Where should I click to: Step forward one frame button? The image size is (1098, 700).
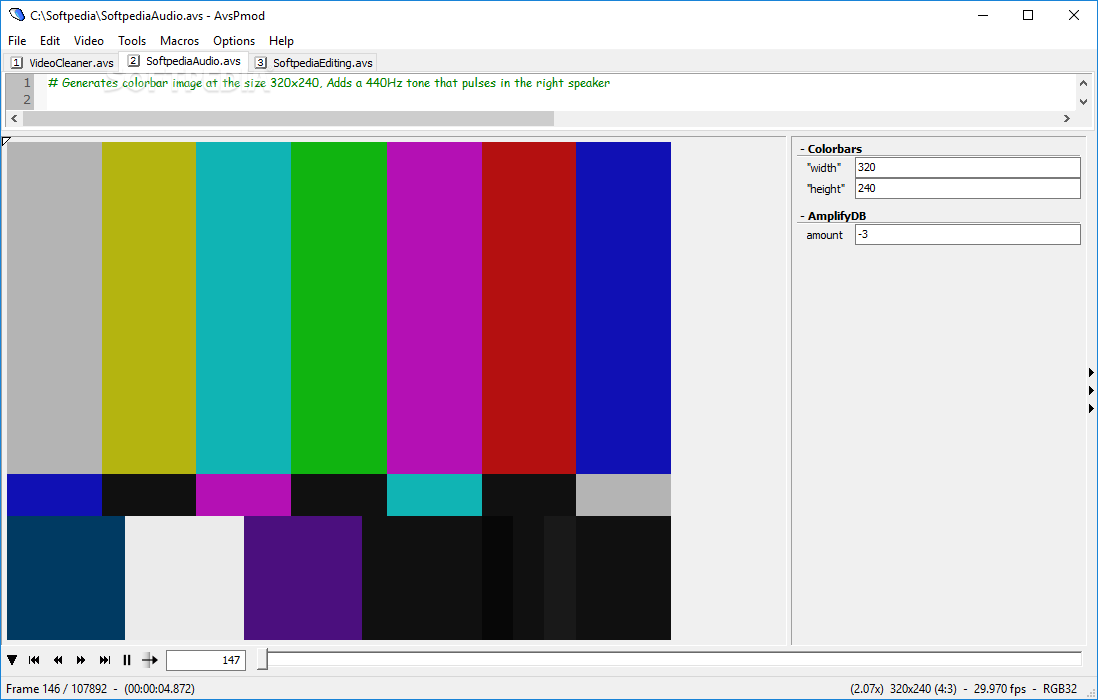(x=81, y=659)
